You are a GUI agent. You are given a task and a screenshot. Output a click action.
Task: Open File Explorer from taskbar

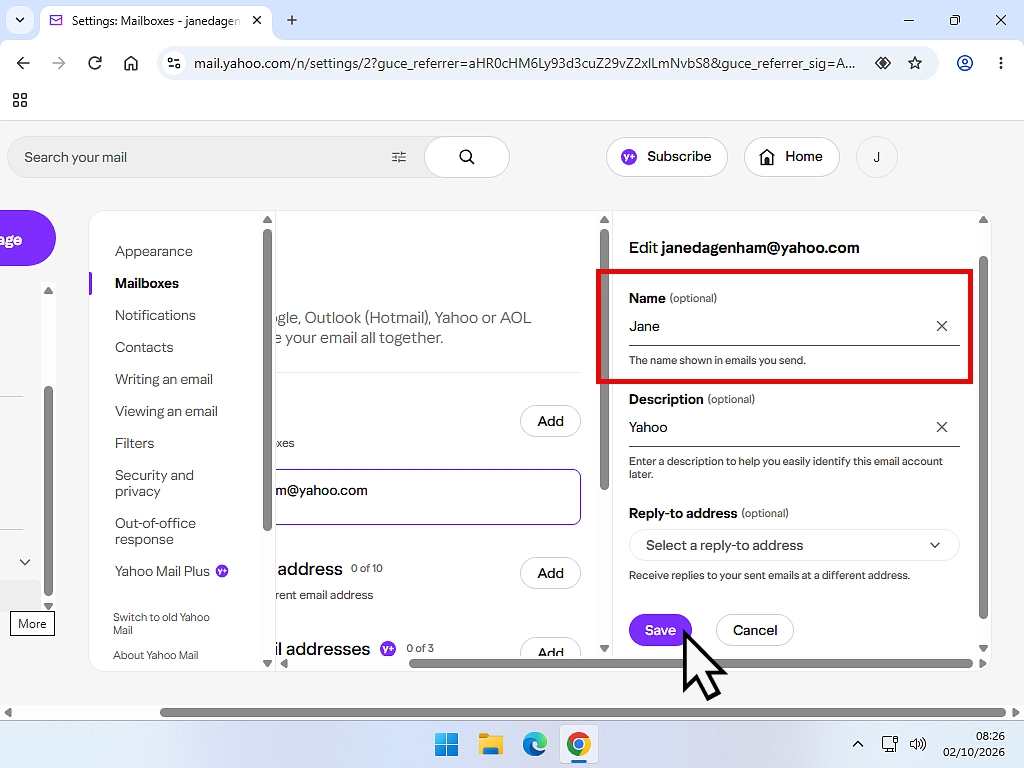(x=490, y=744)
